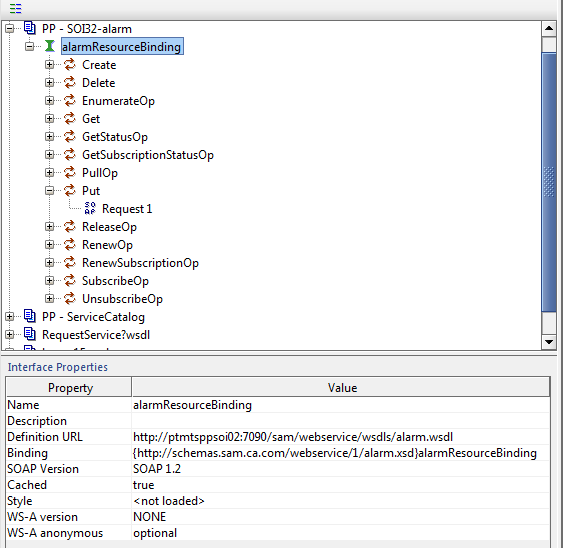Select the PP - SOI32-alarm project label
The height and width of the screenshot is (548, 564).
point(87,29)
